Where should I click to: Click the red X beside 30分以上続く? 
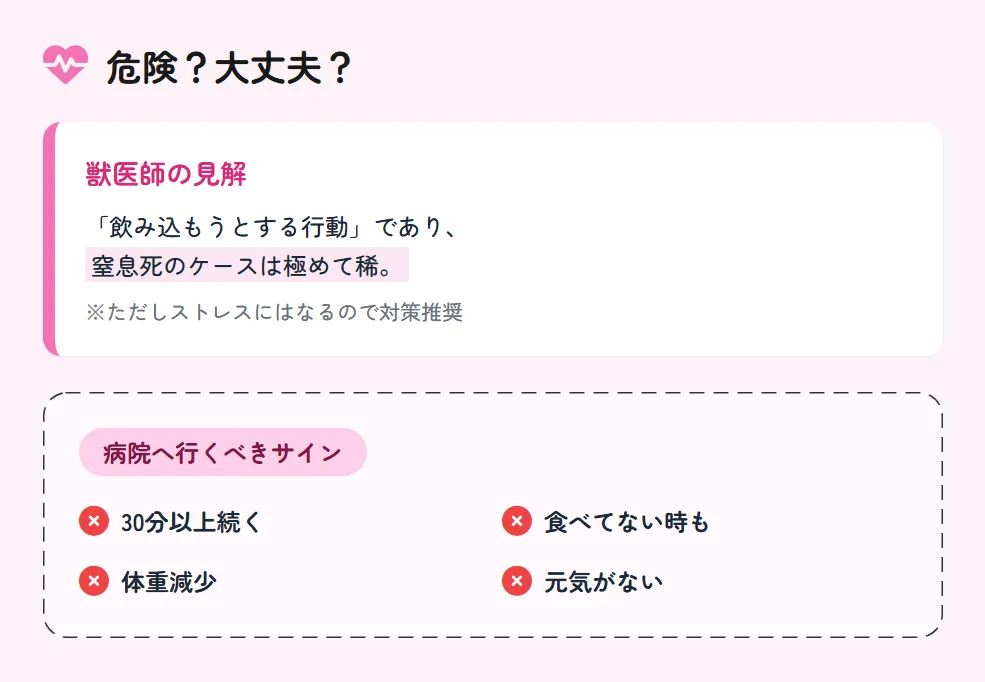(x=93, y=521)
